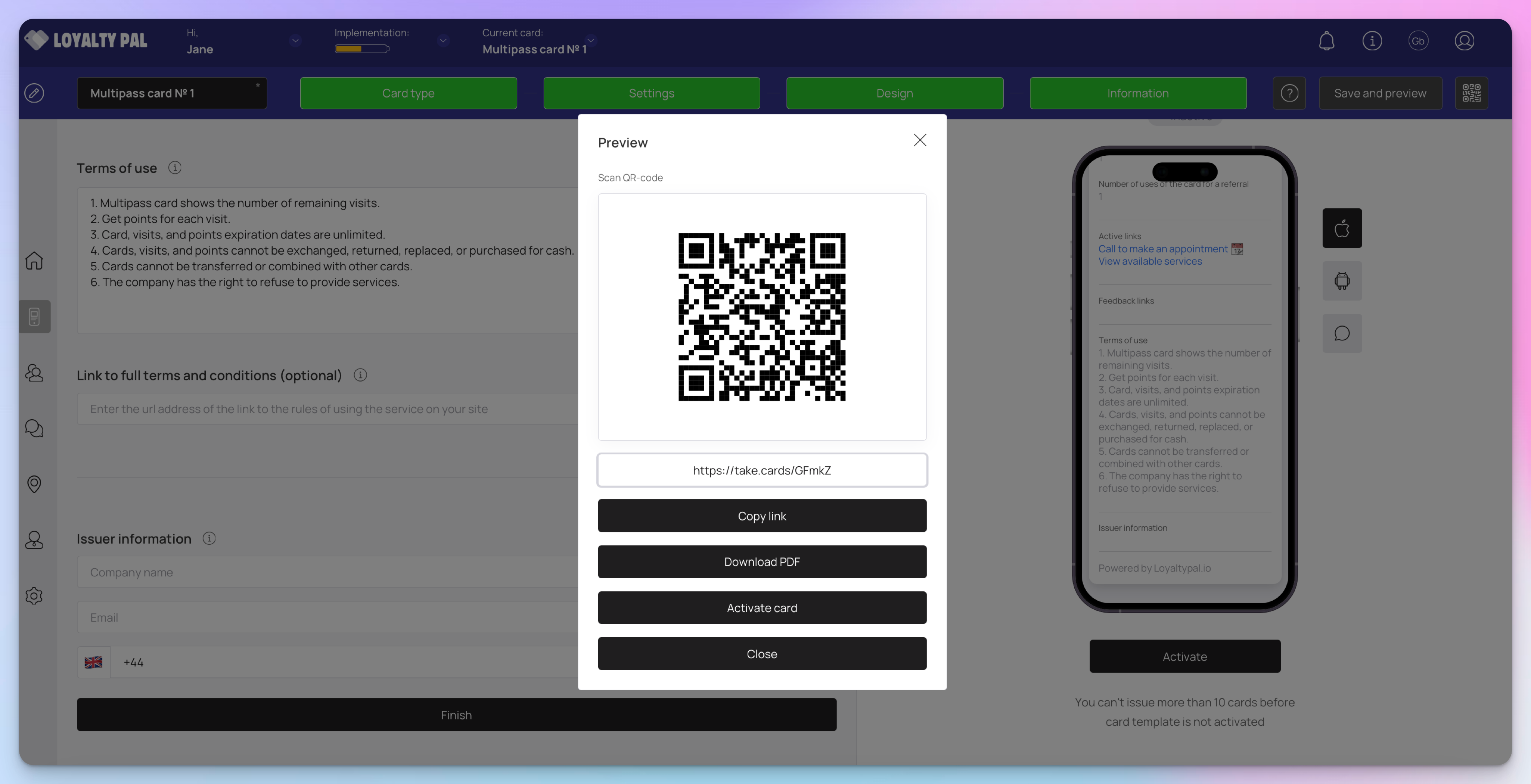Screen dimensions: 1531x784
Task: Expand the Implementation progress dropdown
Action: 443,41
